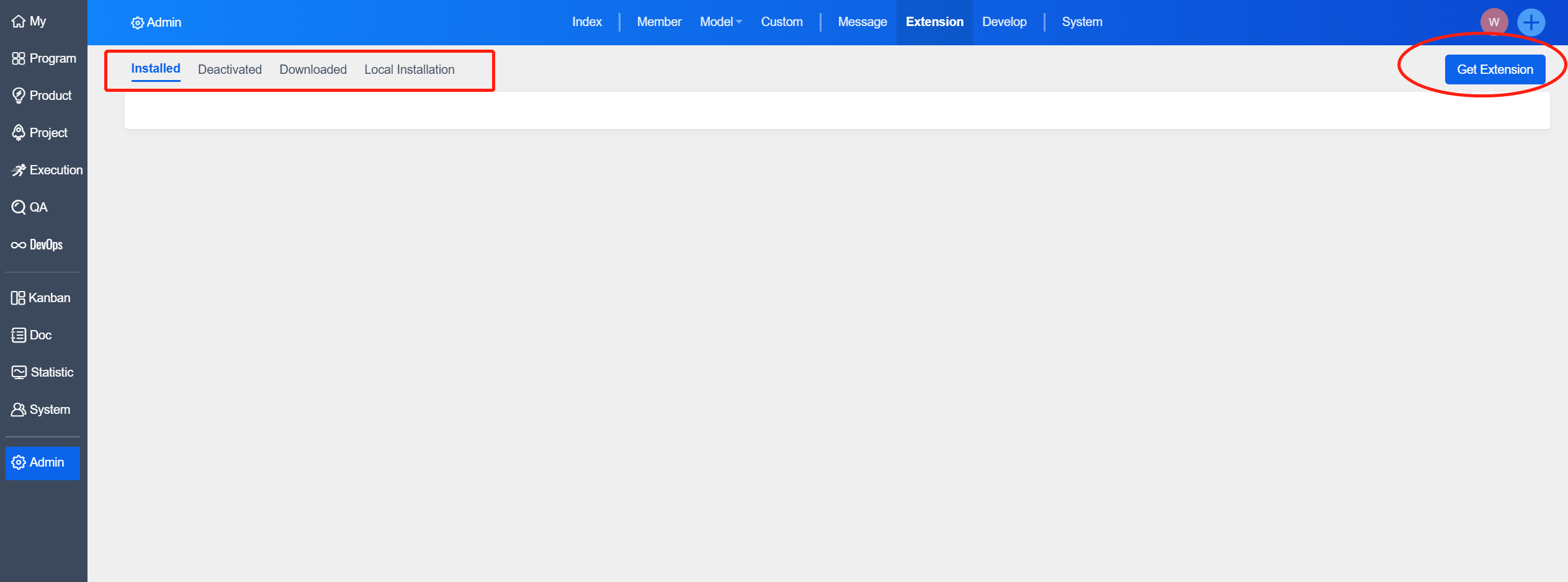Click the blue plus quick-create icon
The height and width of the screenshot is (582, 1568).
[1531, 22]
